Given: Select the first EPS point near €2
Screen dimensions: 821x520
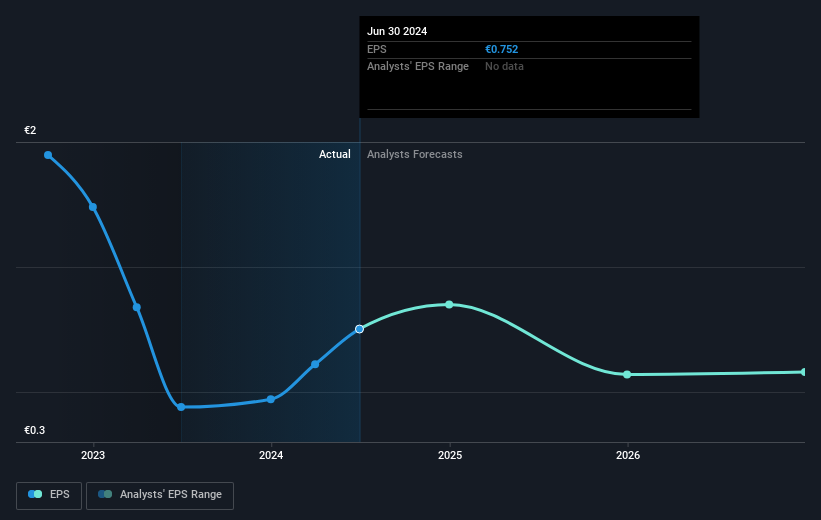Looking at the screenshot, I should click(48, 155).
